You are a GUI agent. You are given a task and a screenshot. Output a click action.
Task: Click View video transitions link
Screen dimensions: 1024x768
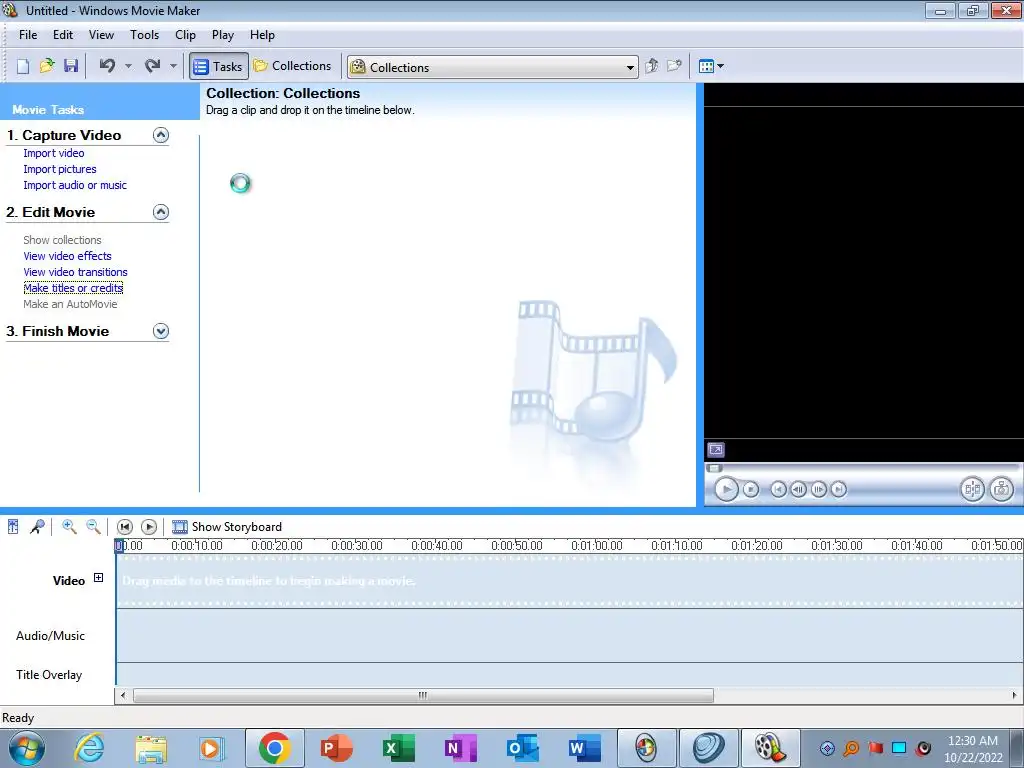point(76,272)
